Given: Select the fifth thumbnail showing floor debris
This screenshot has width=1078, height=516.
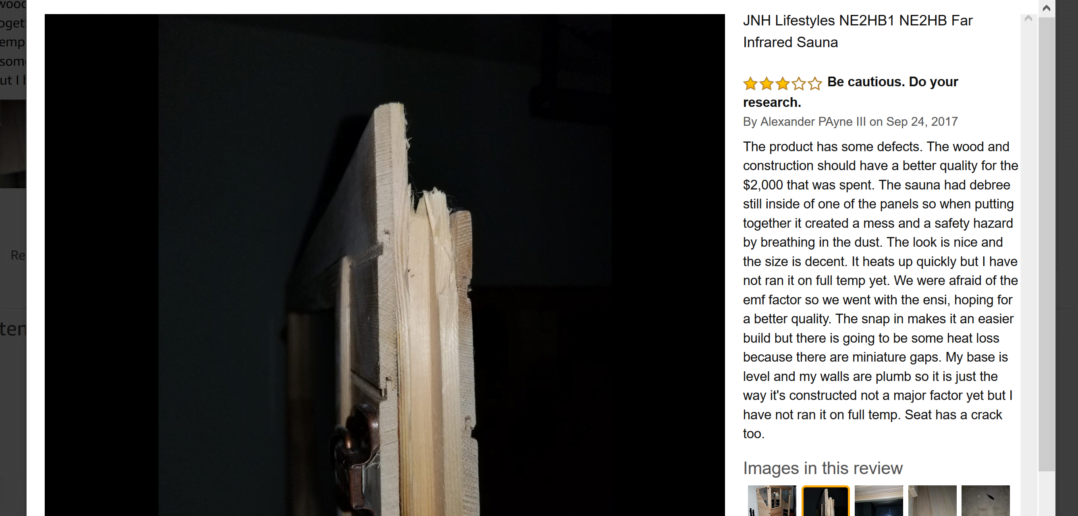Looking at the screenshot, I should (x=986, y=501).
